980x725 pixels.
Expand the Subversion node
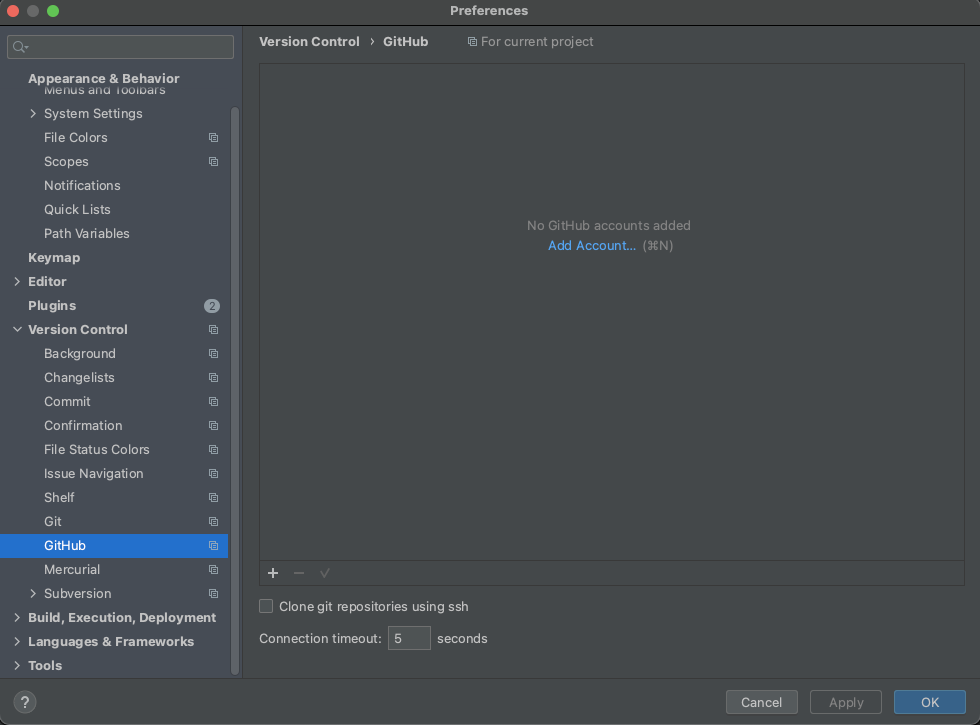(x=33, y=594)
